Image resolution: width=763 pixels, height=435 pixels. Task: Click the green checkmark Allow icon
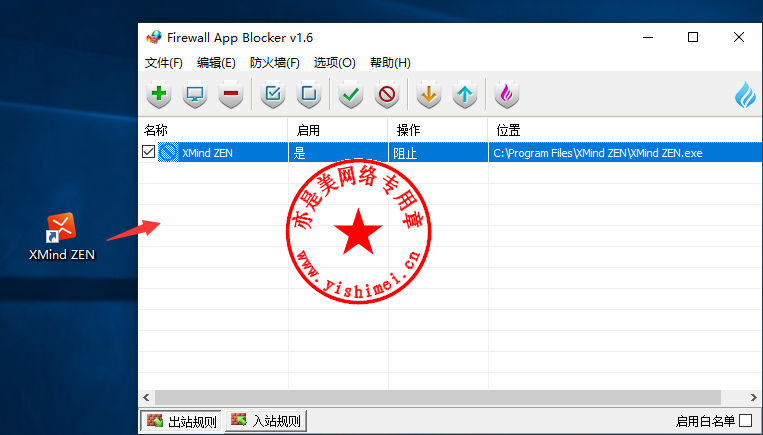click(351, 94)
